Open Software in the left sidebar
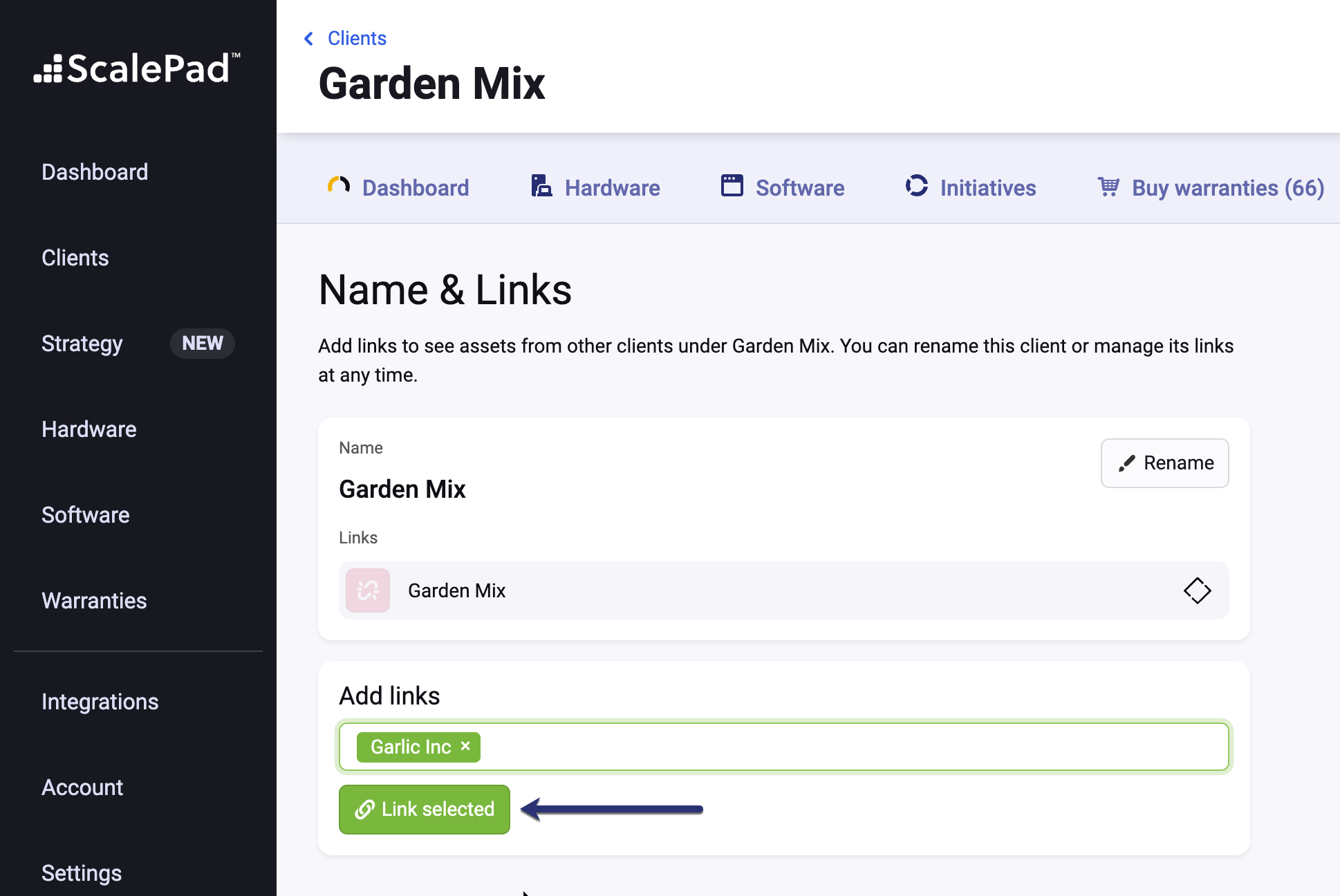Viewport: 1340px width, 896px height. (86, 515)
